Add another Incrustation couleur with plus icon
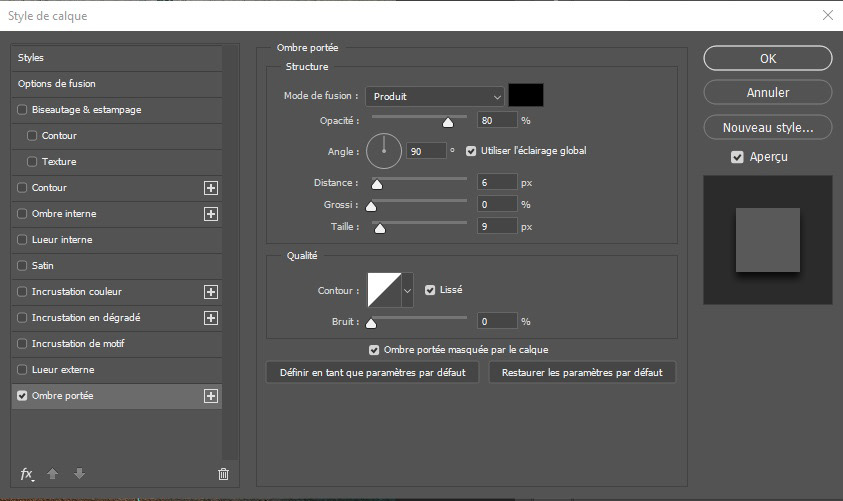Viewport: 843px width, 501px height. point(211,292)
